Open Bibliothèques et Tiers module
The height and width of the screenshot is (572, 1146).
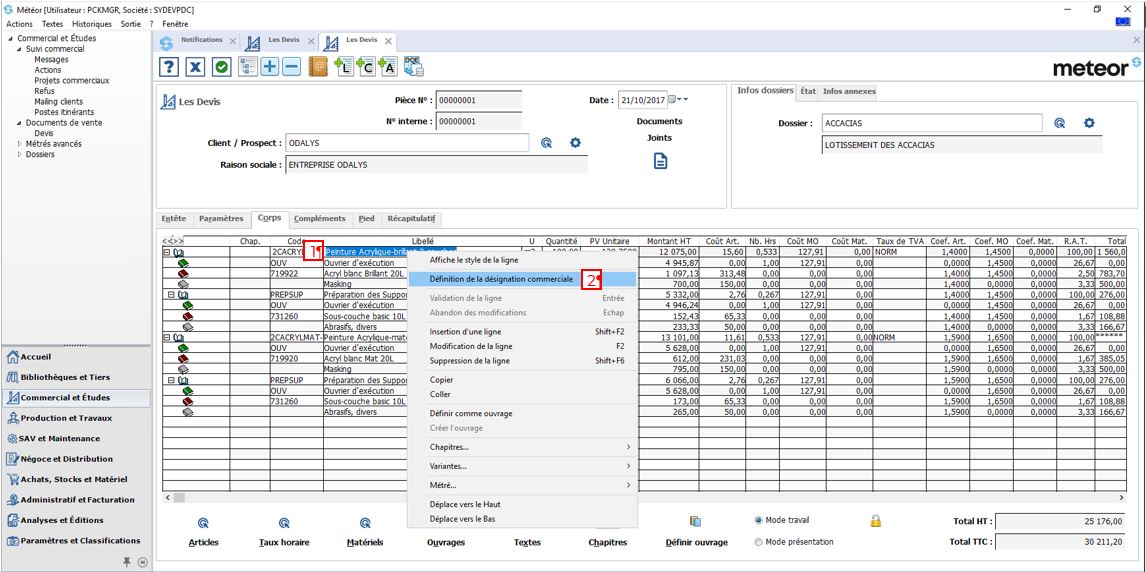pos(76,378)
